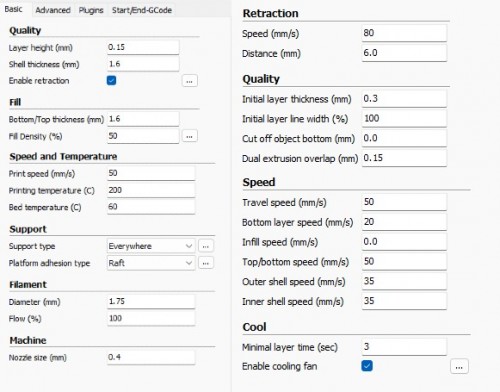Expand the Support type dropdown
The width and height of the screenshot is (500, 392).
tap(151, 246)
